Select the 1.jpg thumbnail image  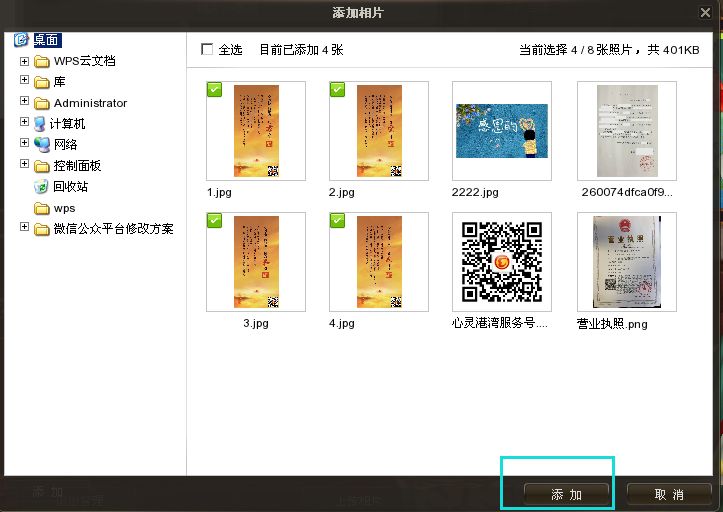pyautogui.click(x=256, y=131)
